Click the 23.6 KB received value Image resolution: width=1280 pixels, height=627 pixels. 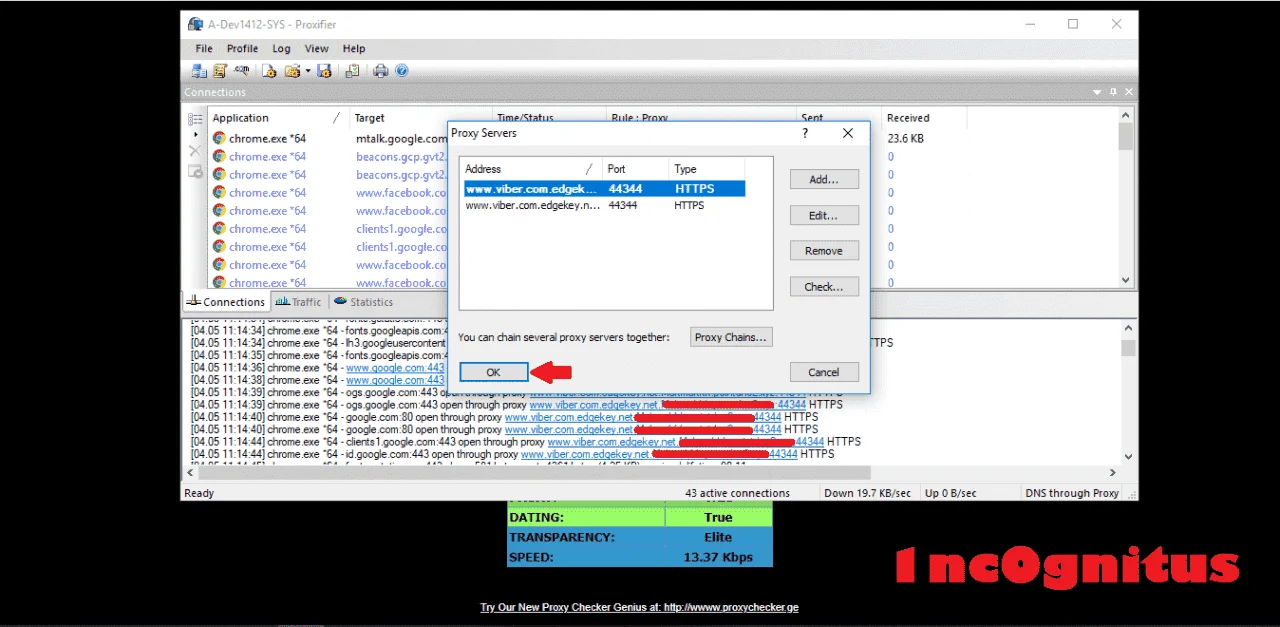coord(905,138)
